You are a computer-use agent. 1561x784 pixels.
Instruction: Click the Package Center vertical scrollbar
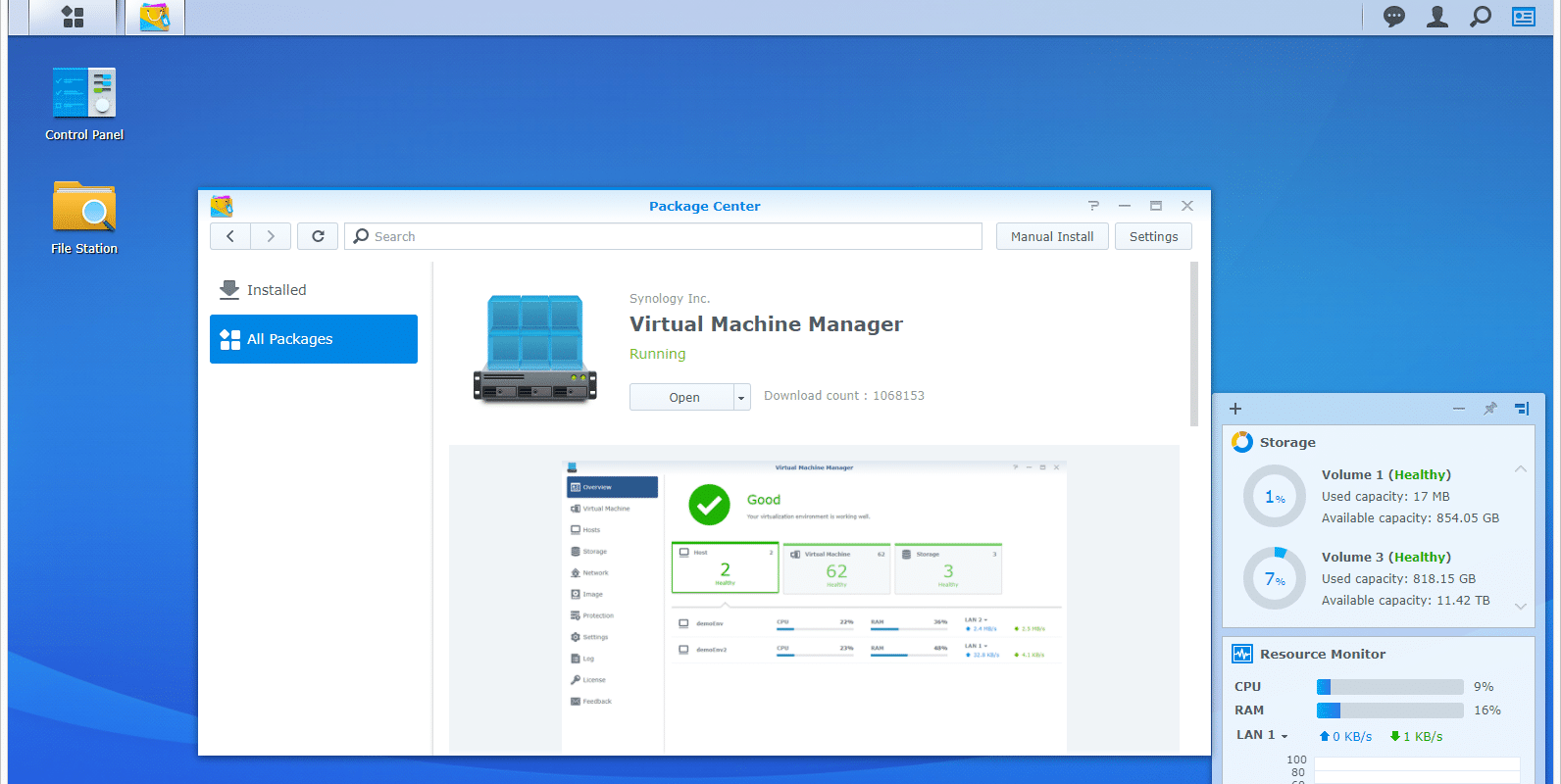[1194, 343]
